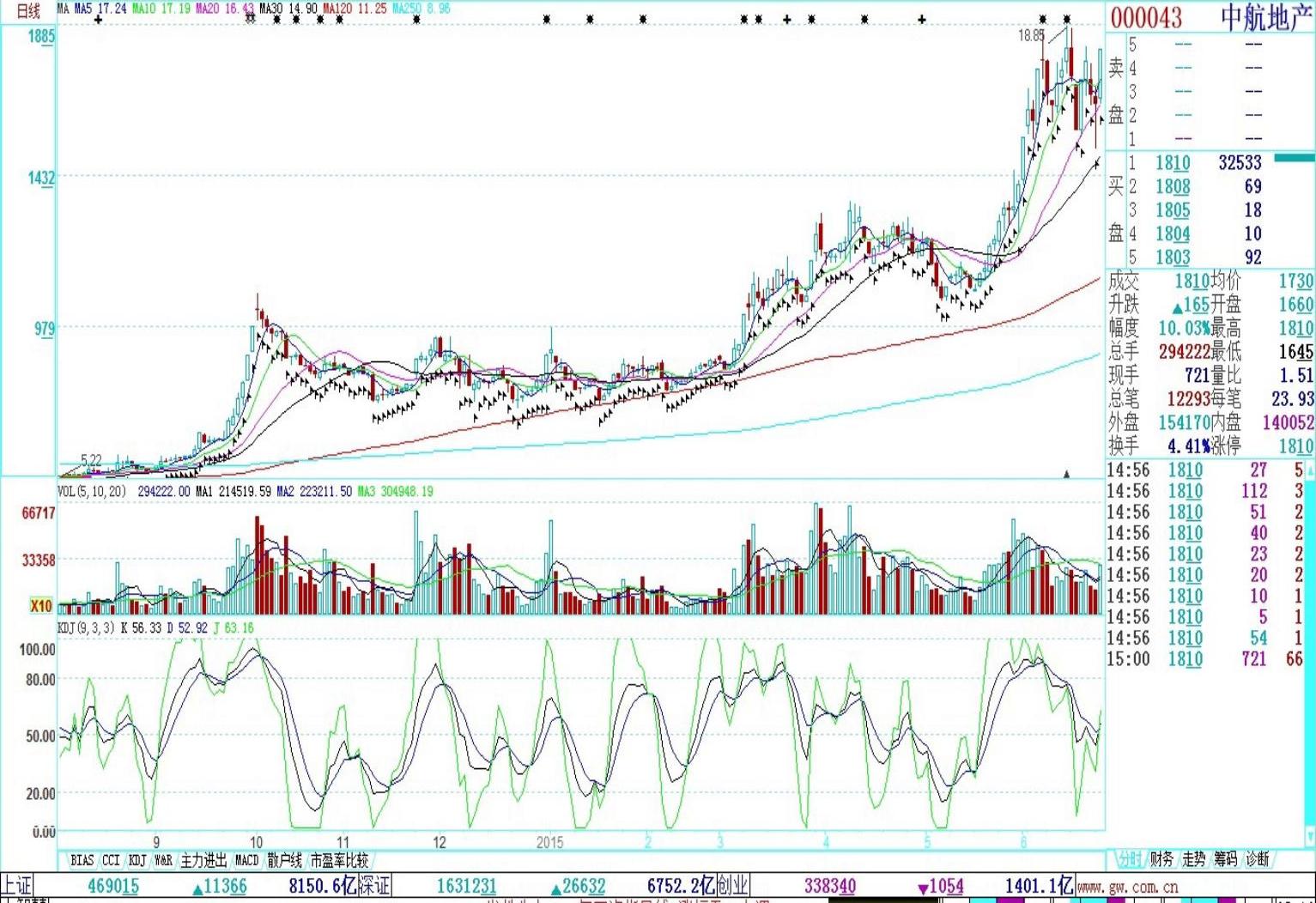Click the 上证 index label
This screenshot has height=903, width=1316.
15,886
